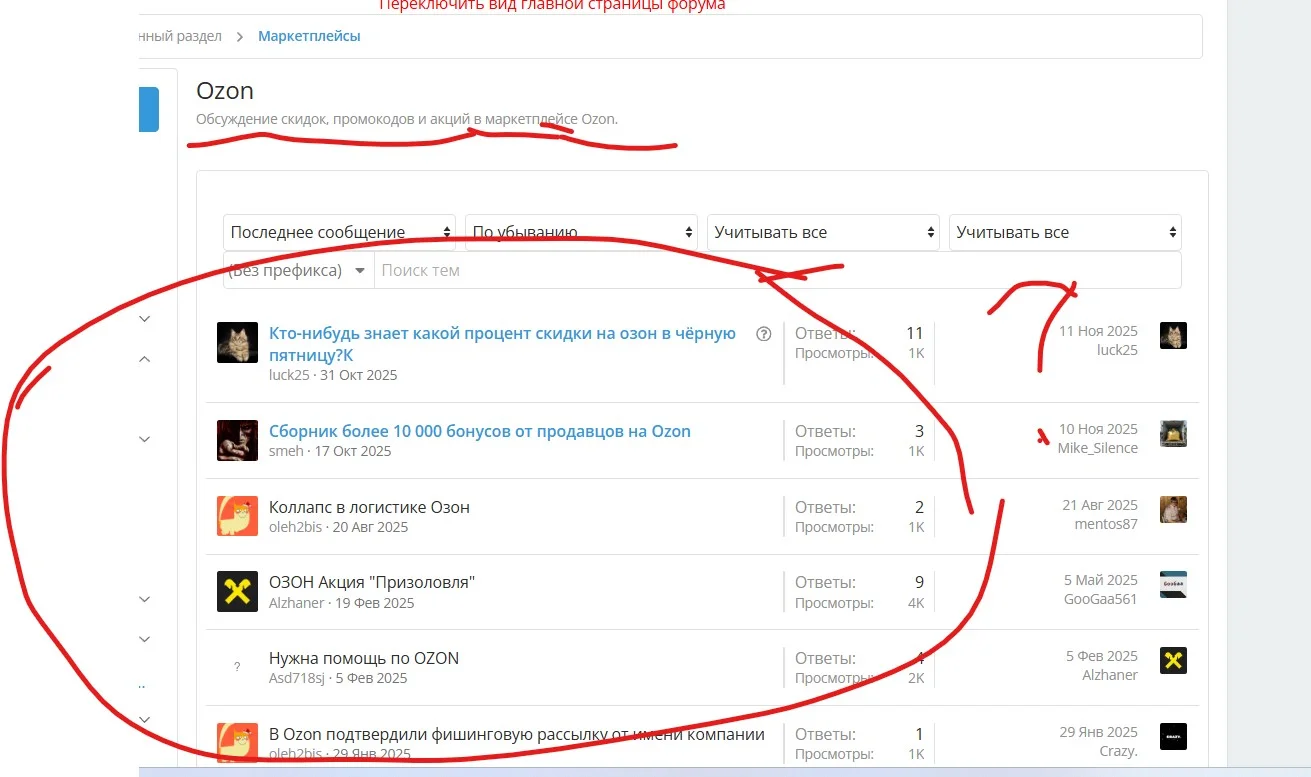Viewport: 1311px width, 777px height.
Task: Open thread "Коллапс в логистике Озон"
Action: coord(369,507)
